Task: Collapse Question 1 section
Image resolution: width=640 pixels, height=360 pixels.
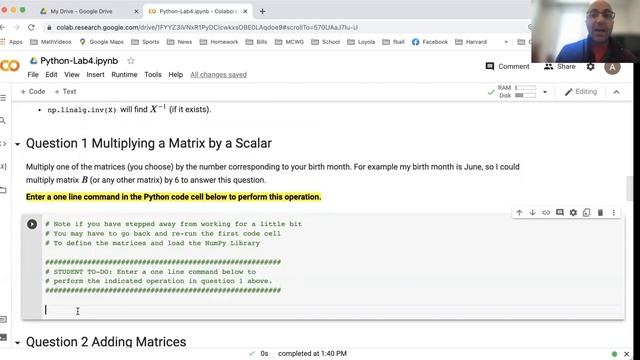Action: click(18, 144)
